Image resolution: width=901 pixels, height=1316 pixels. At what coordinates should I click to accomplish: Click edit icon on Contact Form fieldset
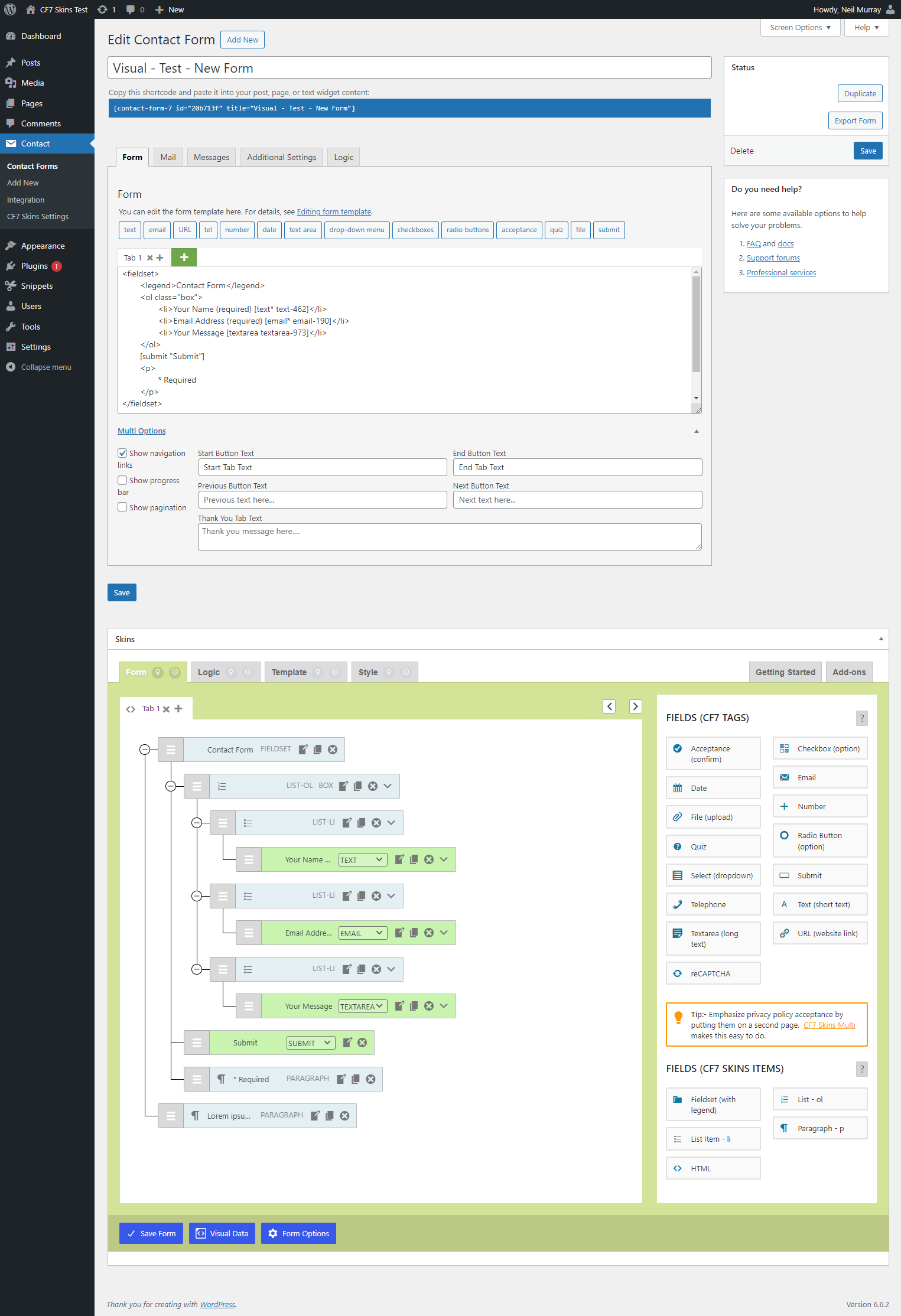303,750
